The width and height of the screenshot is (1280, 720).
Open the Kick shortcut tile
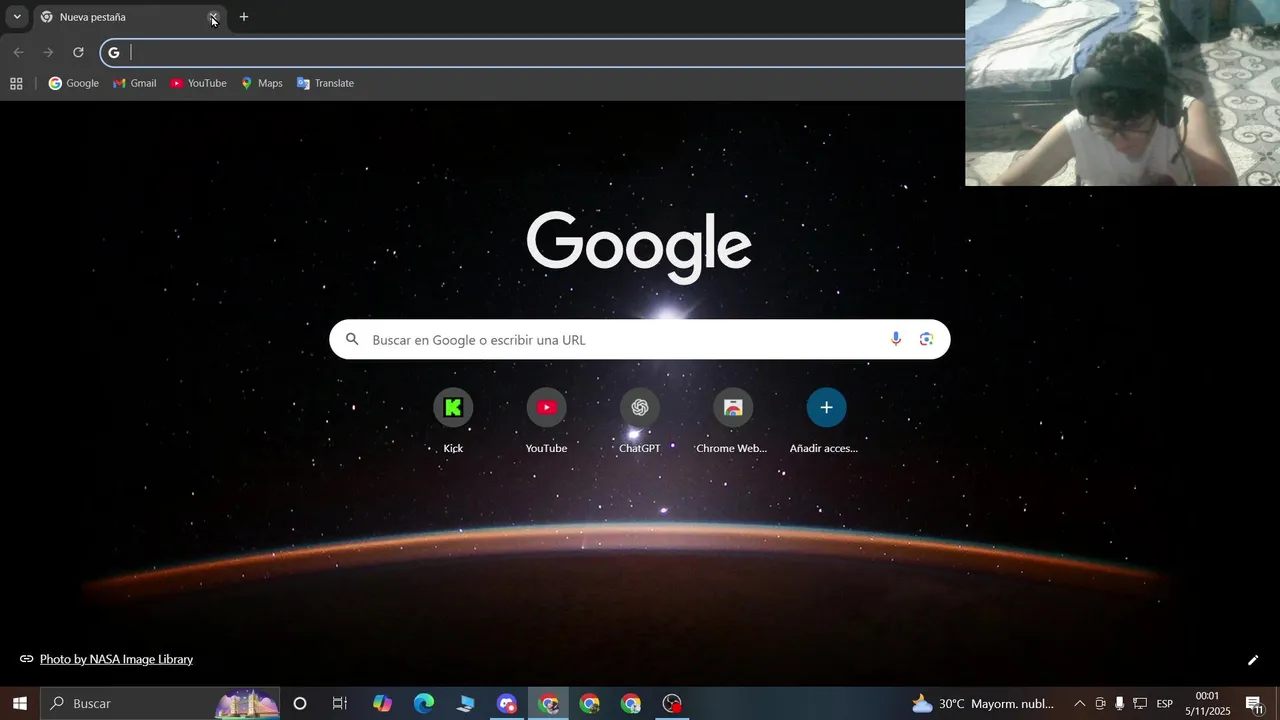click(453, 421)
